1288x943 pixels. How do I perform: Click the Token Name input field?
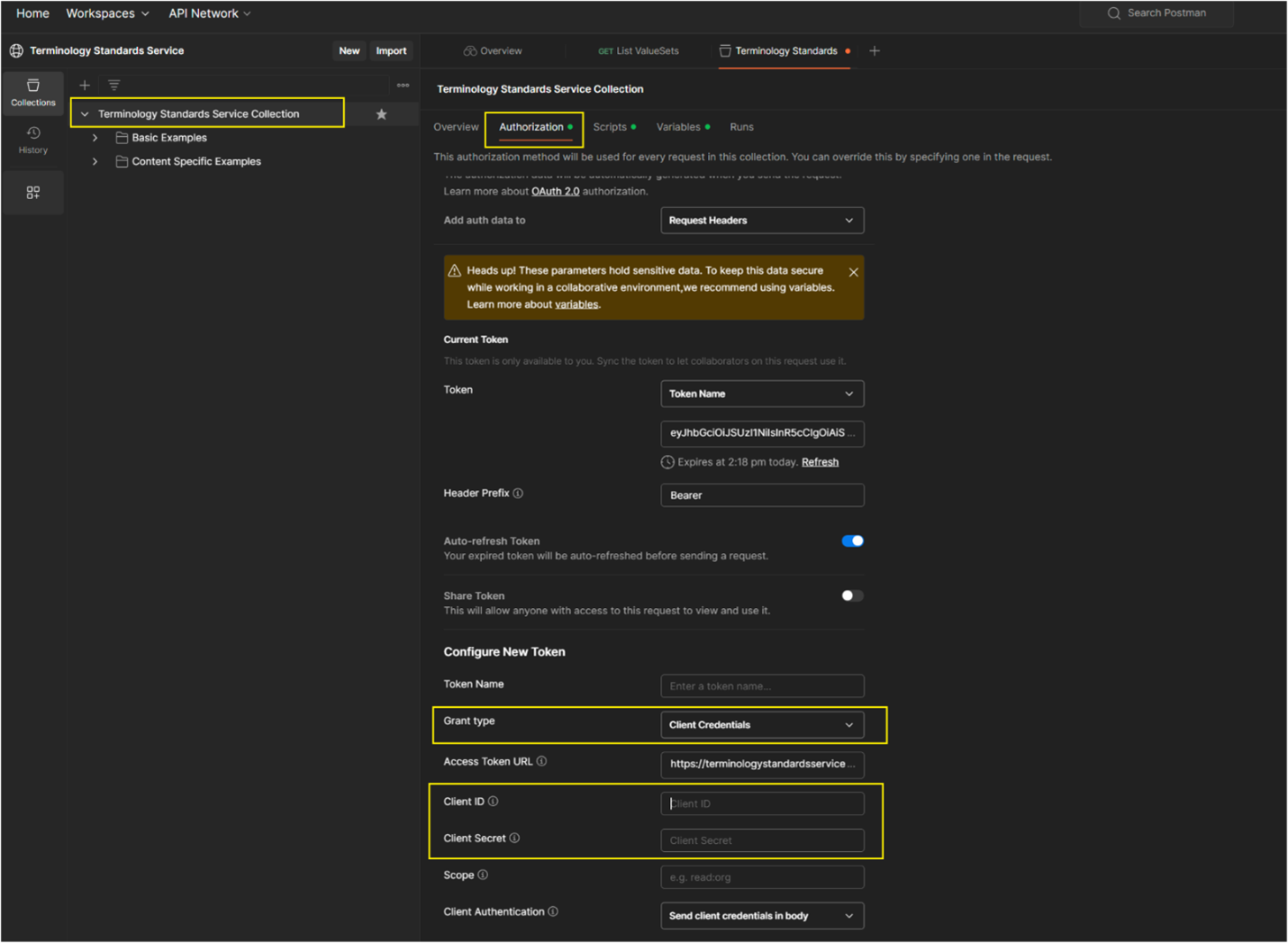762,686
